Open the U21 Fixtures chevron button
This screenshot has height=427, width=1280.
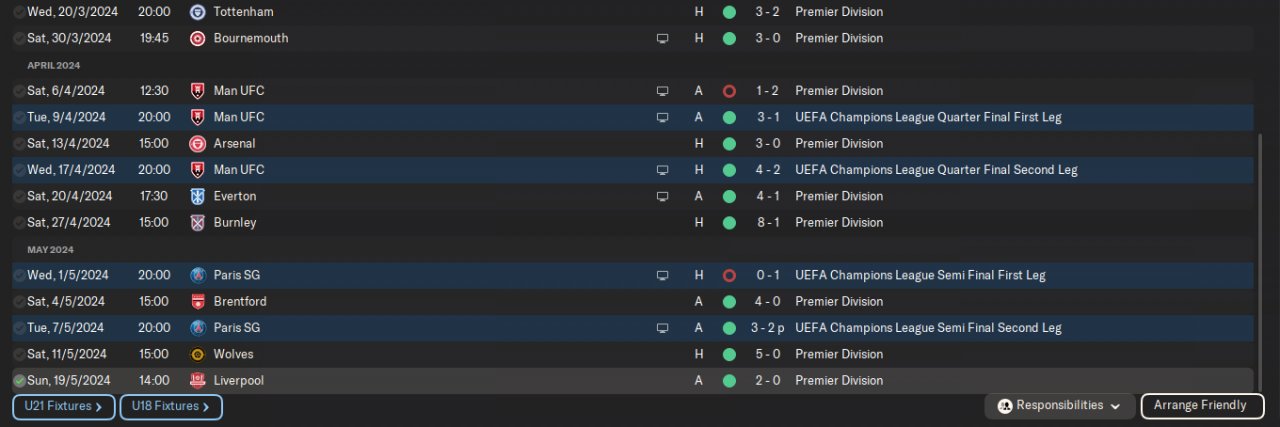[64, 407]
